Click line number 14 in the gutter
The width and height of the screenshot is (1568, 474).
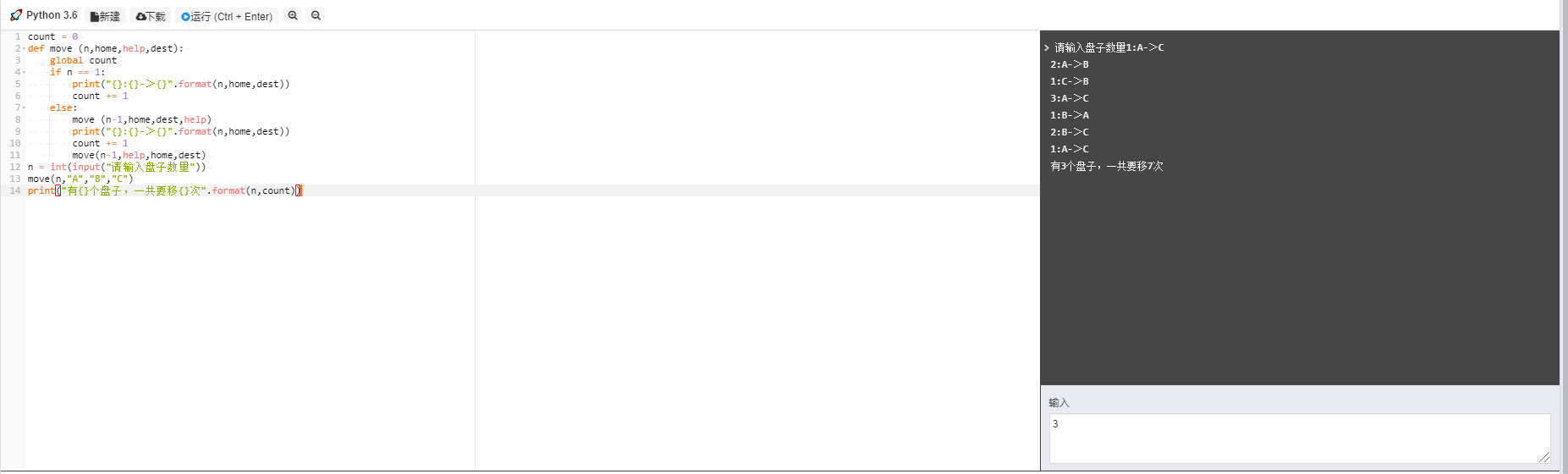click(x=14, y=190)
